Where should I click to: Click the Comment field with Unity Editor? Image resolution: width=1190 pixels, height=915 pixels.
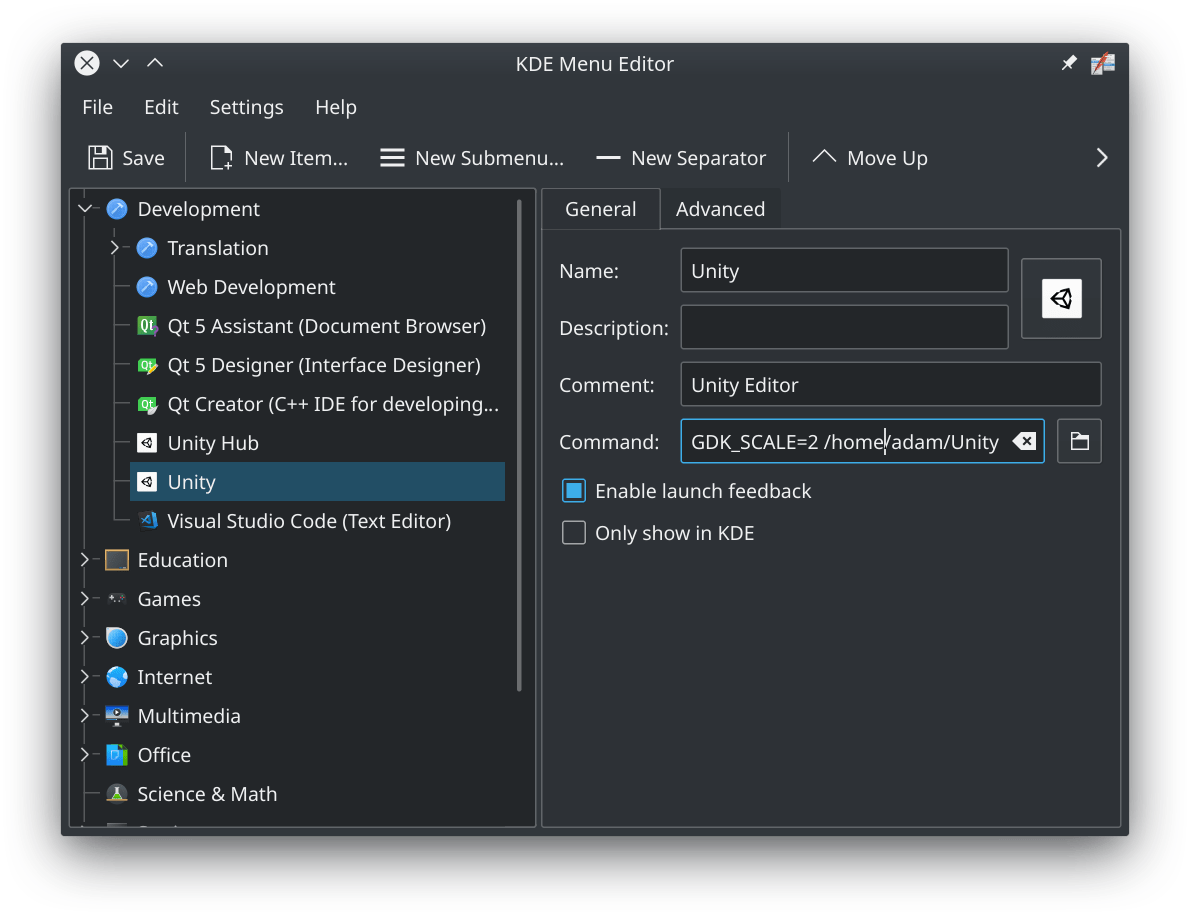[890, 384]
